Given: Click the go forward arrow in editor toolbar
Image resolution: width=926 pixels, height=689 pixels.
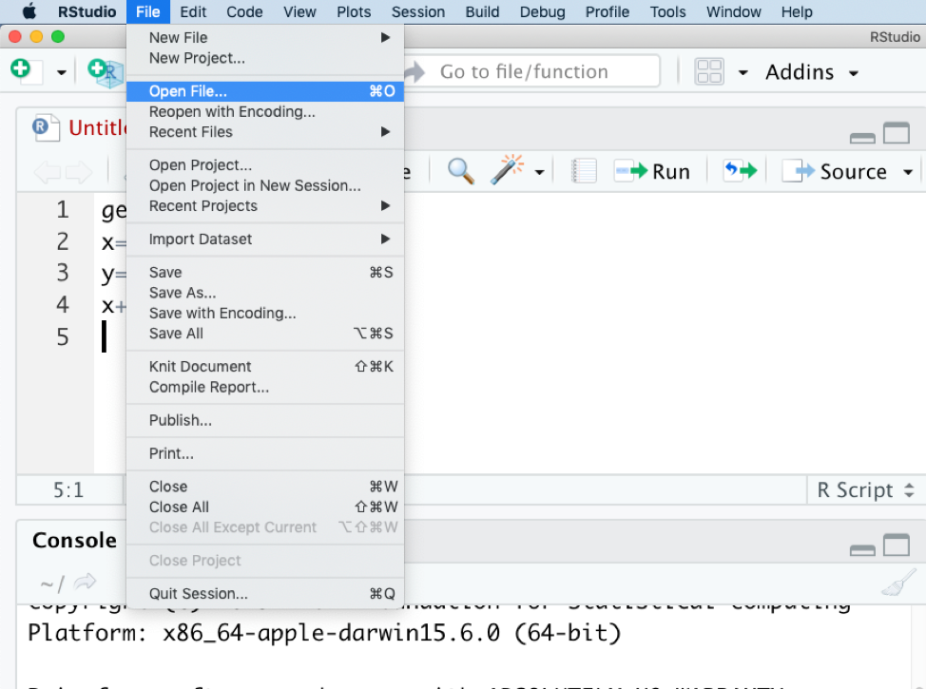Looking at the screenshot, I should coord(79,172).
